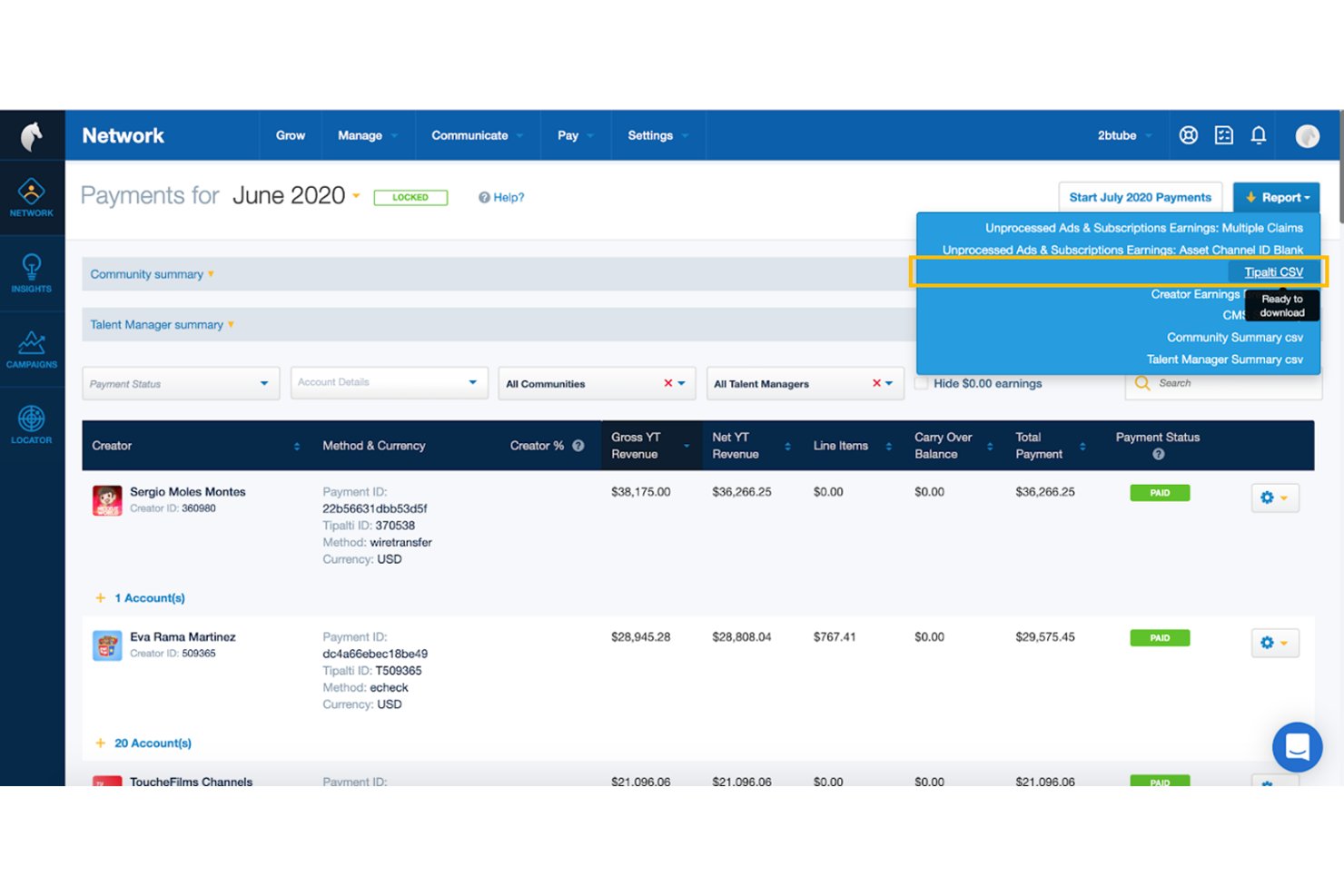
Task: Open the Network sidebar section
Action: (x=32, y=198)
